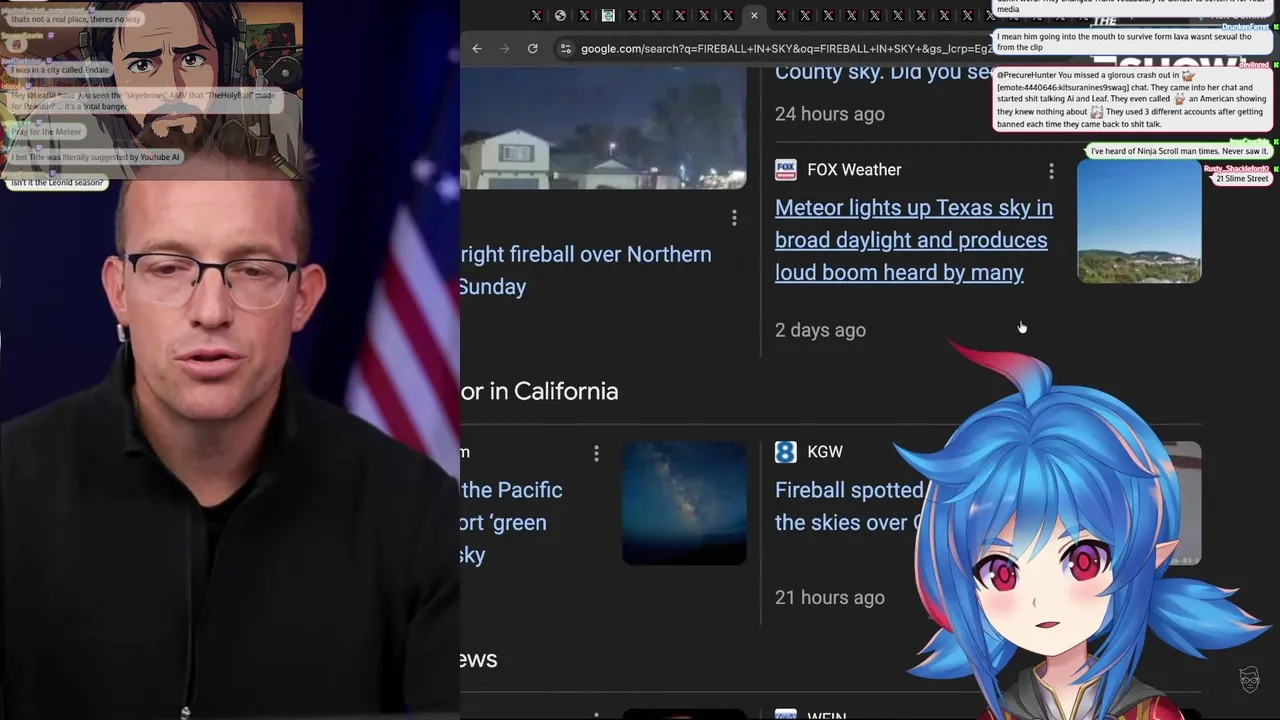Click the Milky Way night sky thumbnail
Screen dimensions: 1280x720
(x=684, y=503)
